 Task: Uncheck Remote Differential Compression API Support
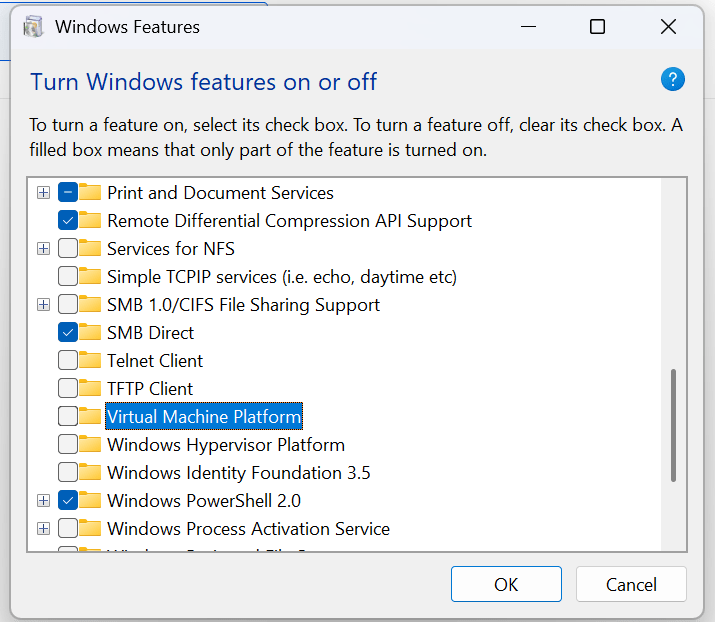[x=68, y=221]
